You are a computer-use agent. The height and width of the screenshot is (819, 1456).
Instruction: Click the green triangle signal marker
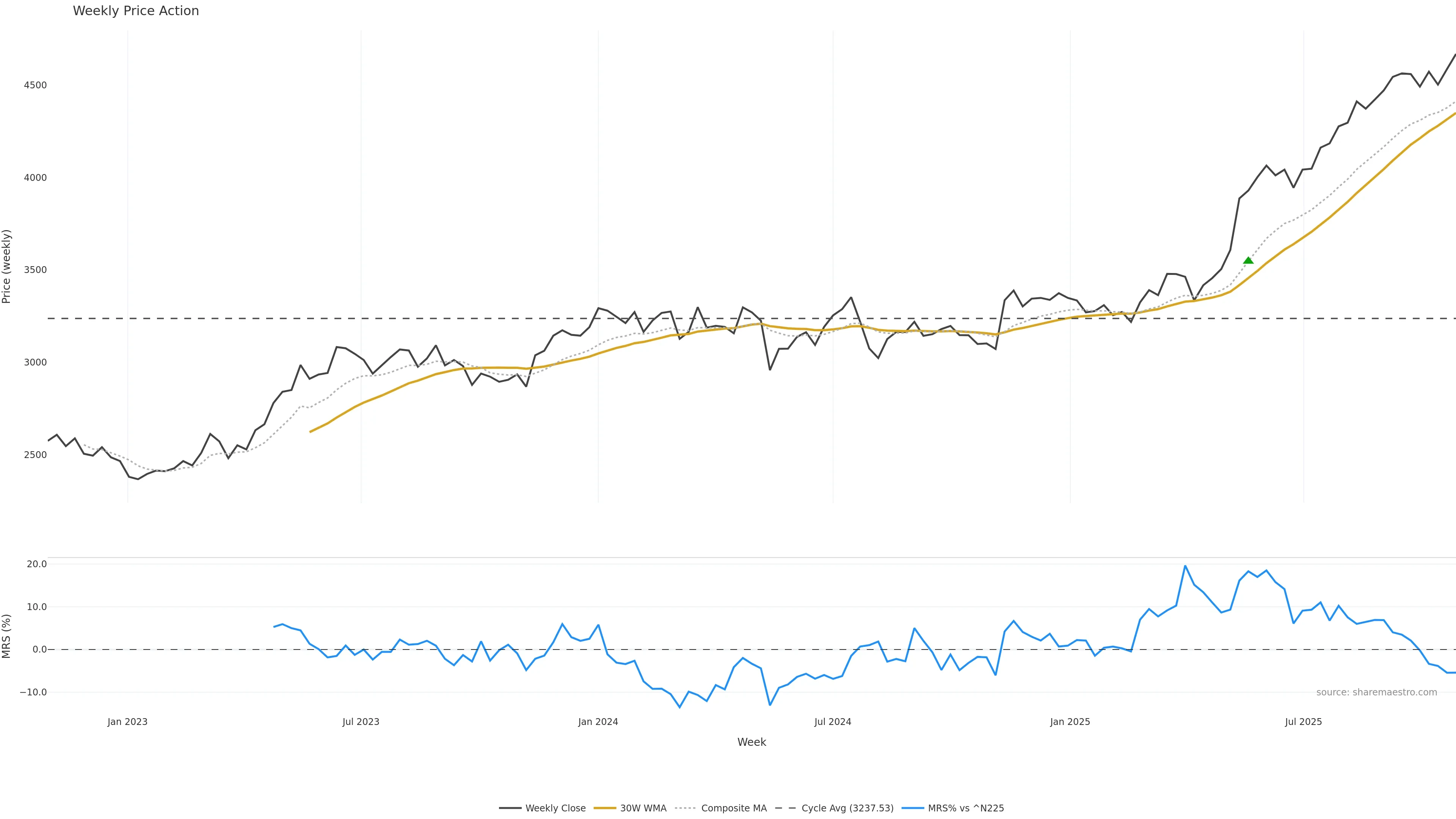[x=1248, y=260]
